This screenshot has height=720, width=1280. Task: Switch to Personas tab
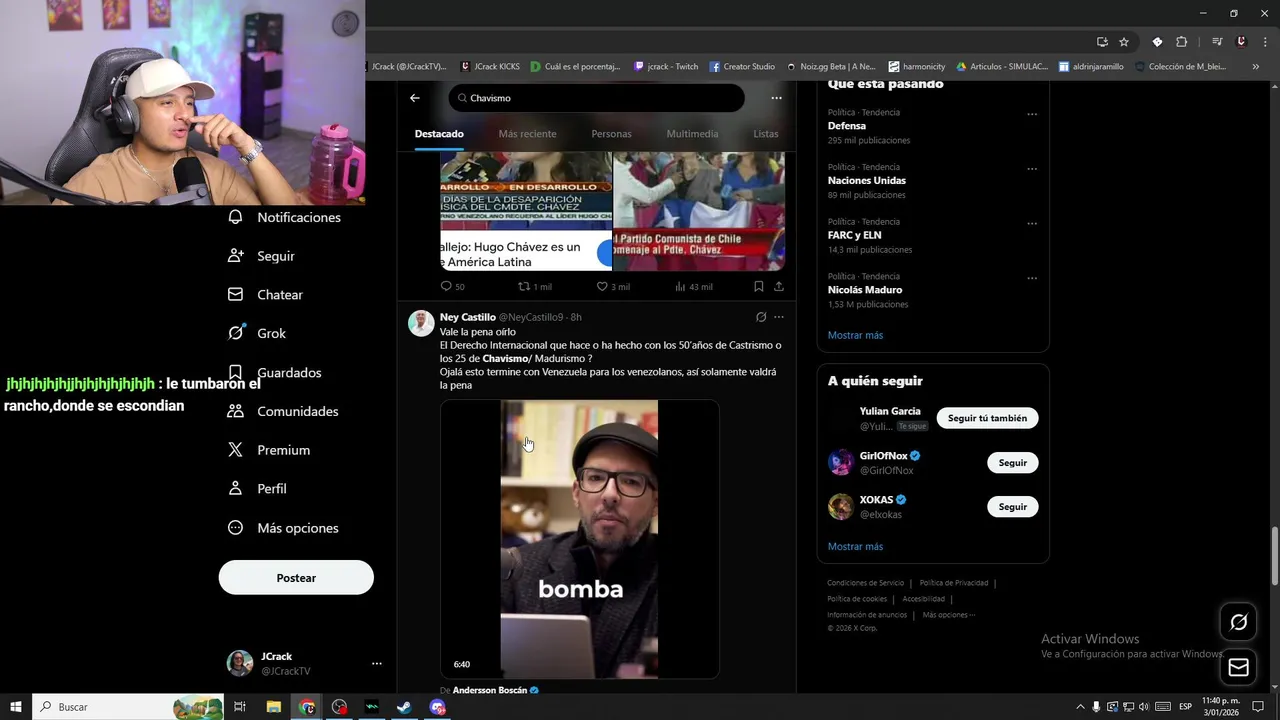pyautogui.click(x=611, y=134)
